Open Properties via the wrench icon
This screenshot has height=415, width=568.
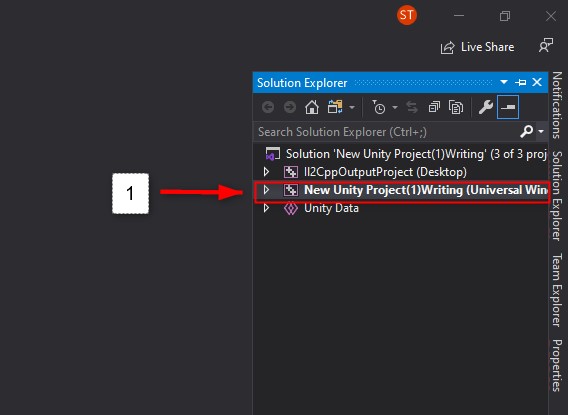pos(485,108)
